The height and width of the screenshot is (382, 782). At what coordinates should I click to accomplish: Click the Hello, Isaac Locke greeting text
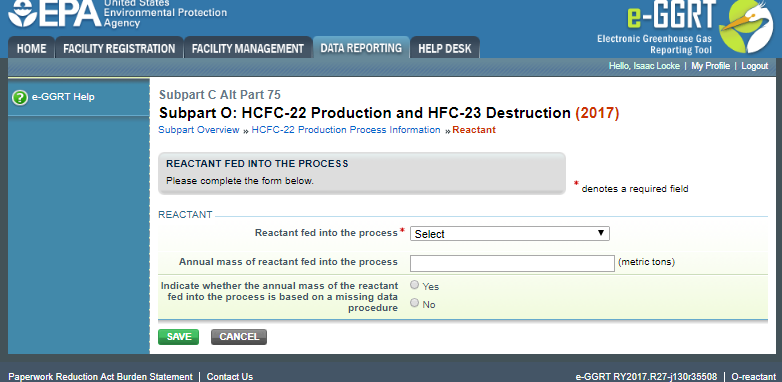[x=644, y=66]
